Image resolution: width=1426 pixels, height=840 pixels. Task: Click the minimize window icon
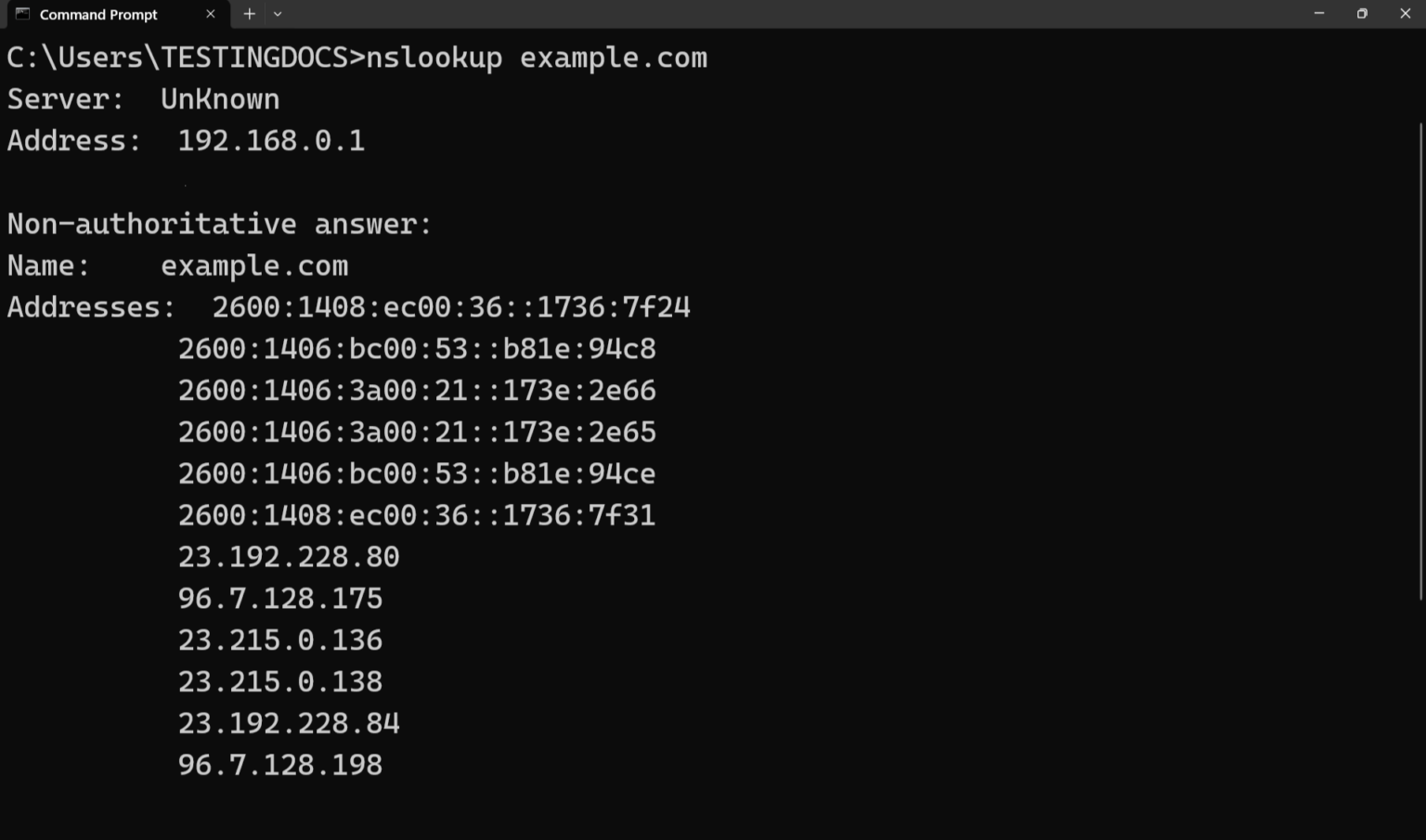tap(1317, 13)
